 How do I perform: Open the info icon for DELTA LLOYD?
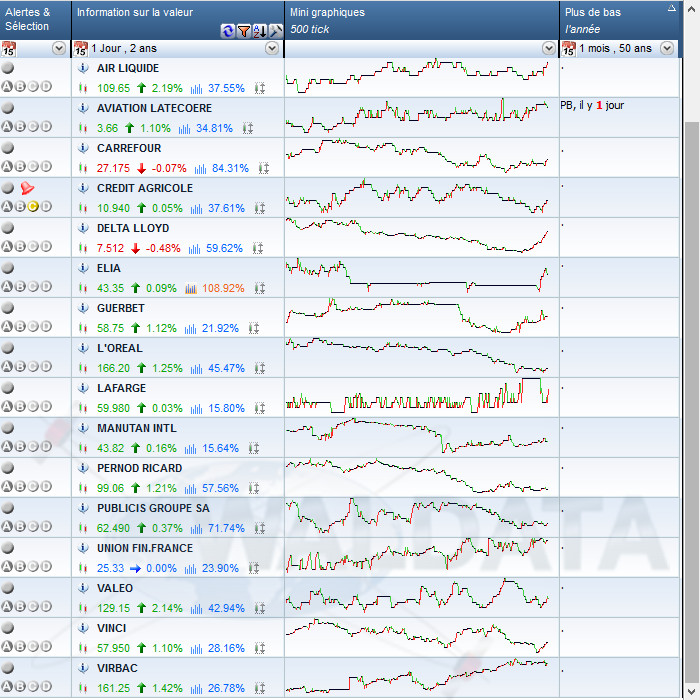(83, 228)
